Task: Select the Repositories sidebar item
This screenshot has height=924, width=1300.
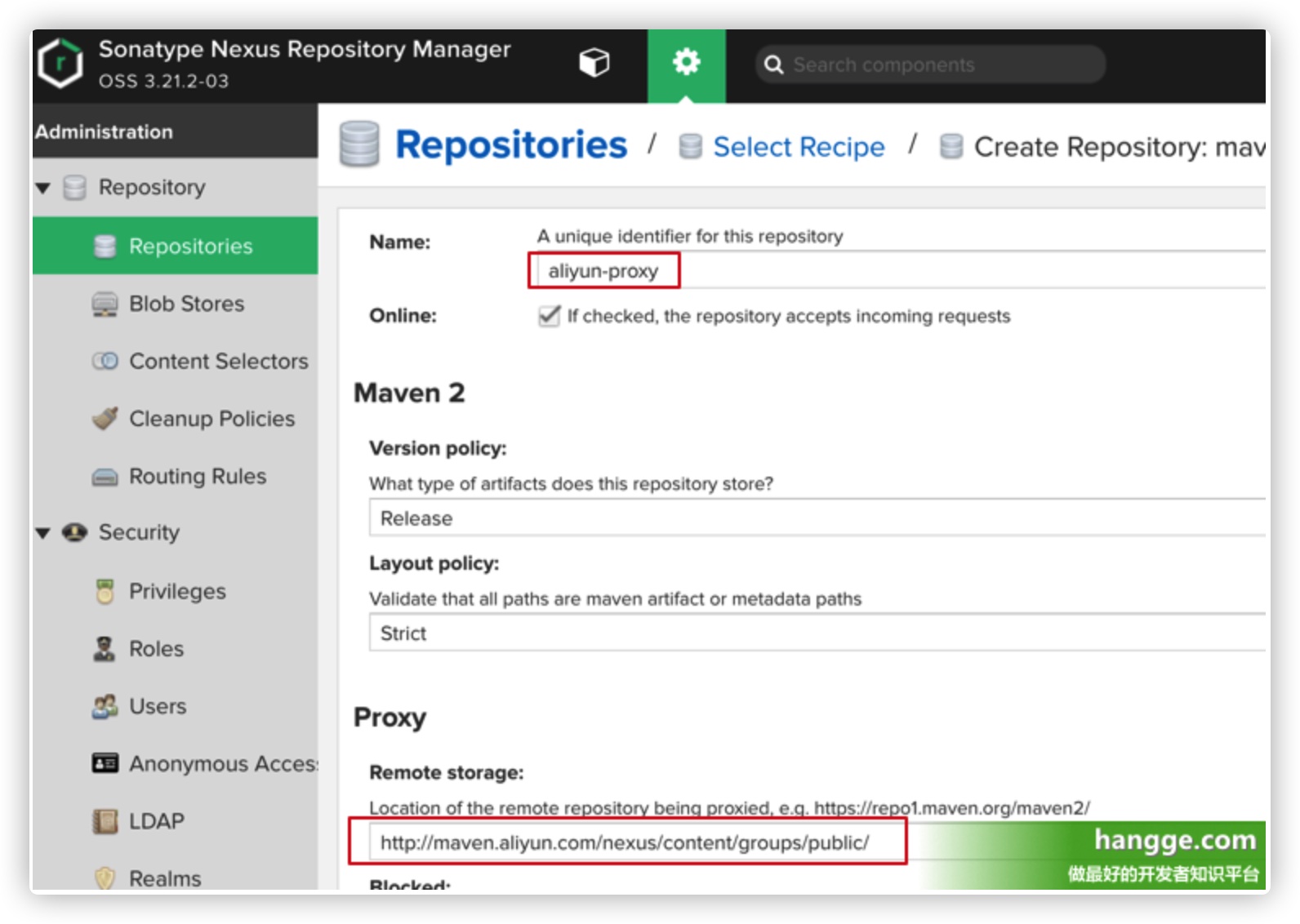Action: [176, 246]
